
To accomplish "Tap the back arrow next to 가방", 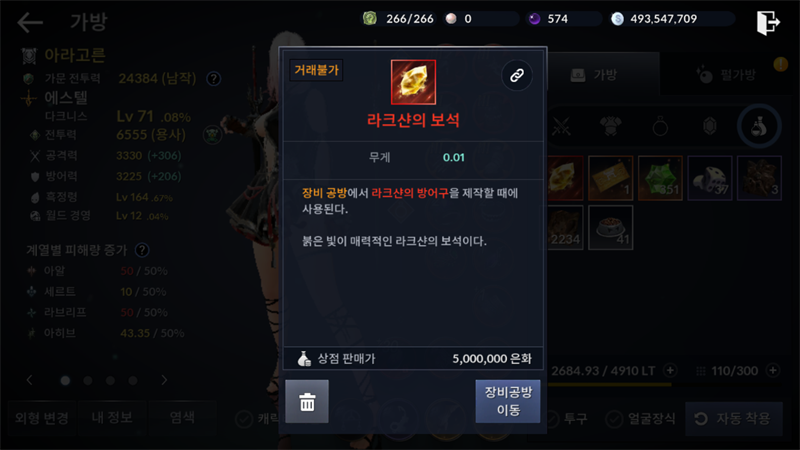I will point(30,22).
